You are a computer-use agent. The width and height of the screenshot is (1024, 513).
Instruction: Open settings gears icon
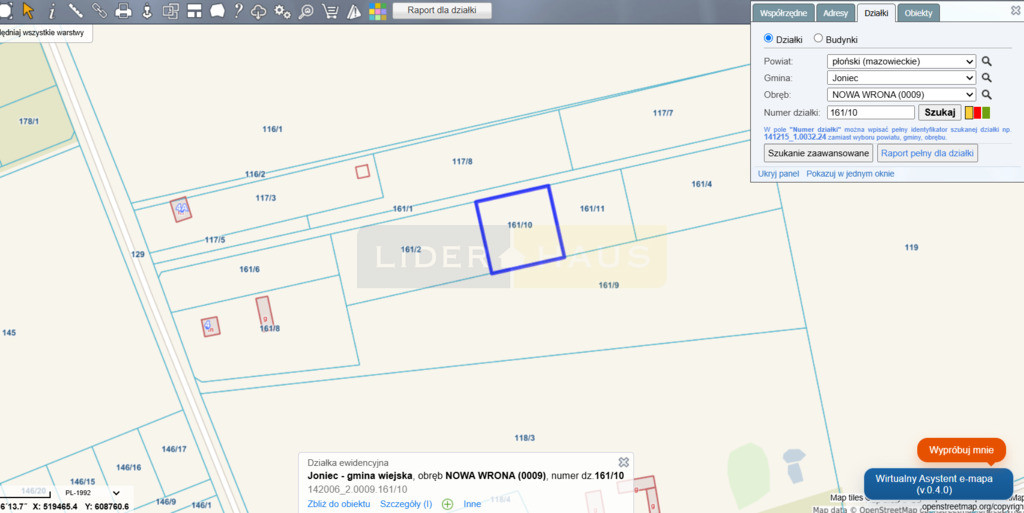[x=282, y=10]
